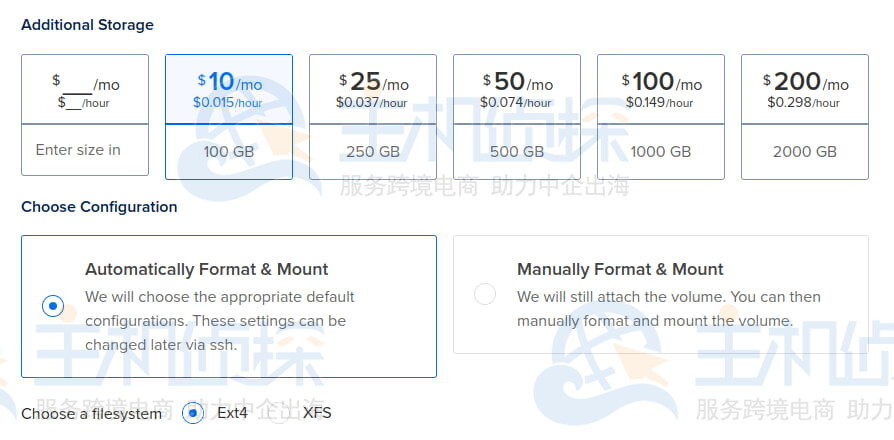Select the Manually Format & Mount radio
The width and height of the screenshot is (894, 440).
click(485, 294)
